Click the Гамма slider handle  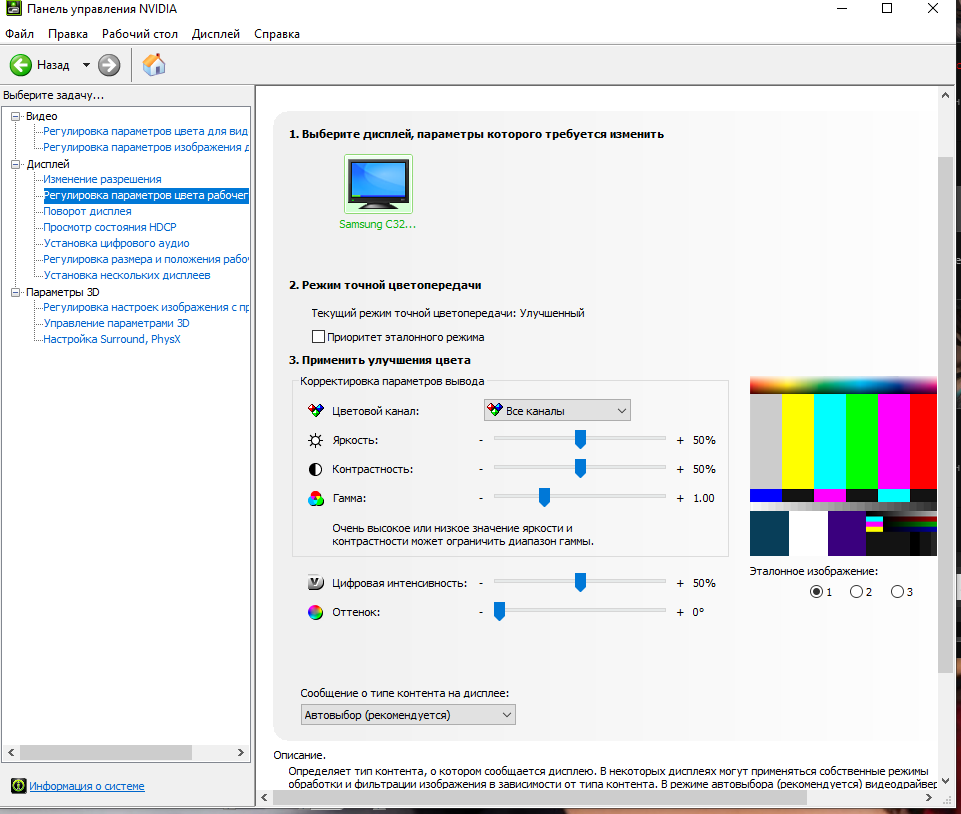pos(544,497)
